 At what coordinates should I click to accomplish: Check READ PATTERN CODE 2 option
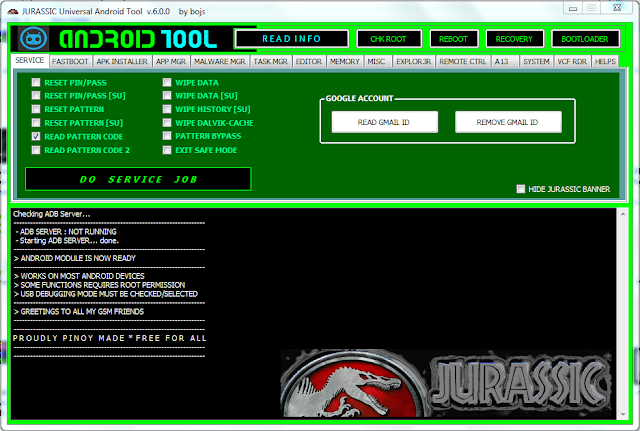coord(36,150)
